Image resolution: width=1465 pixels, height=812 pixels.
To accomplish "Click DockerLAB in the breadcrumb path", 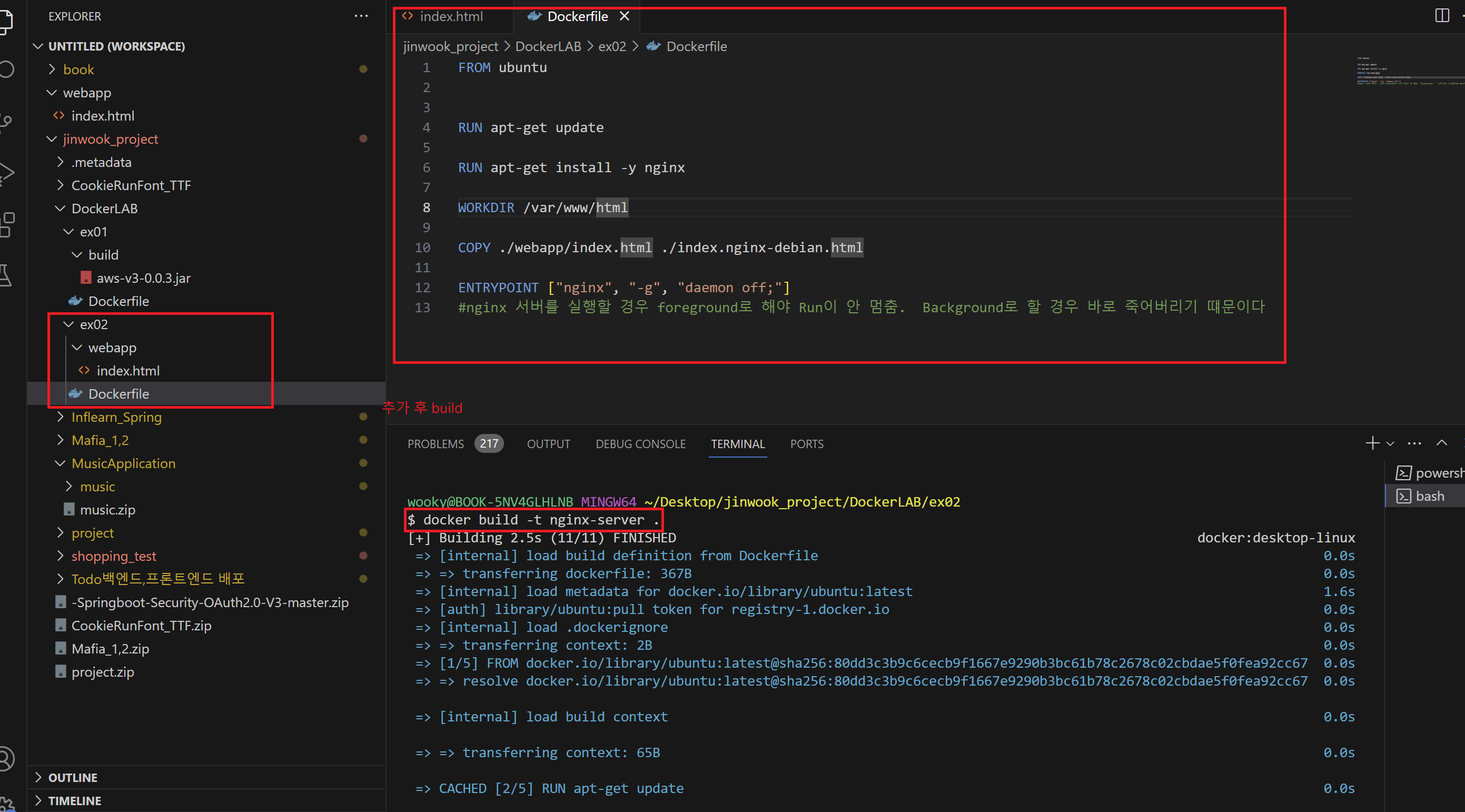I will (548, 46).
